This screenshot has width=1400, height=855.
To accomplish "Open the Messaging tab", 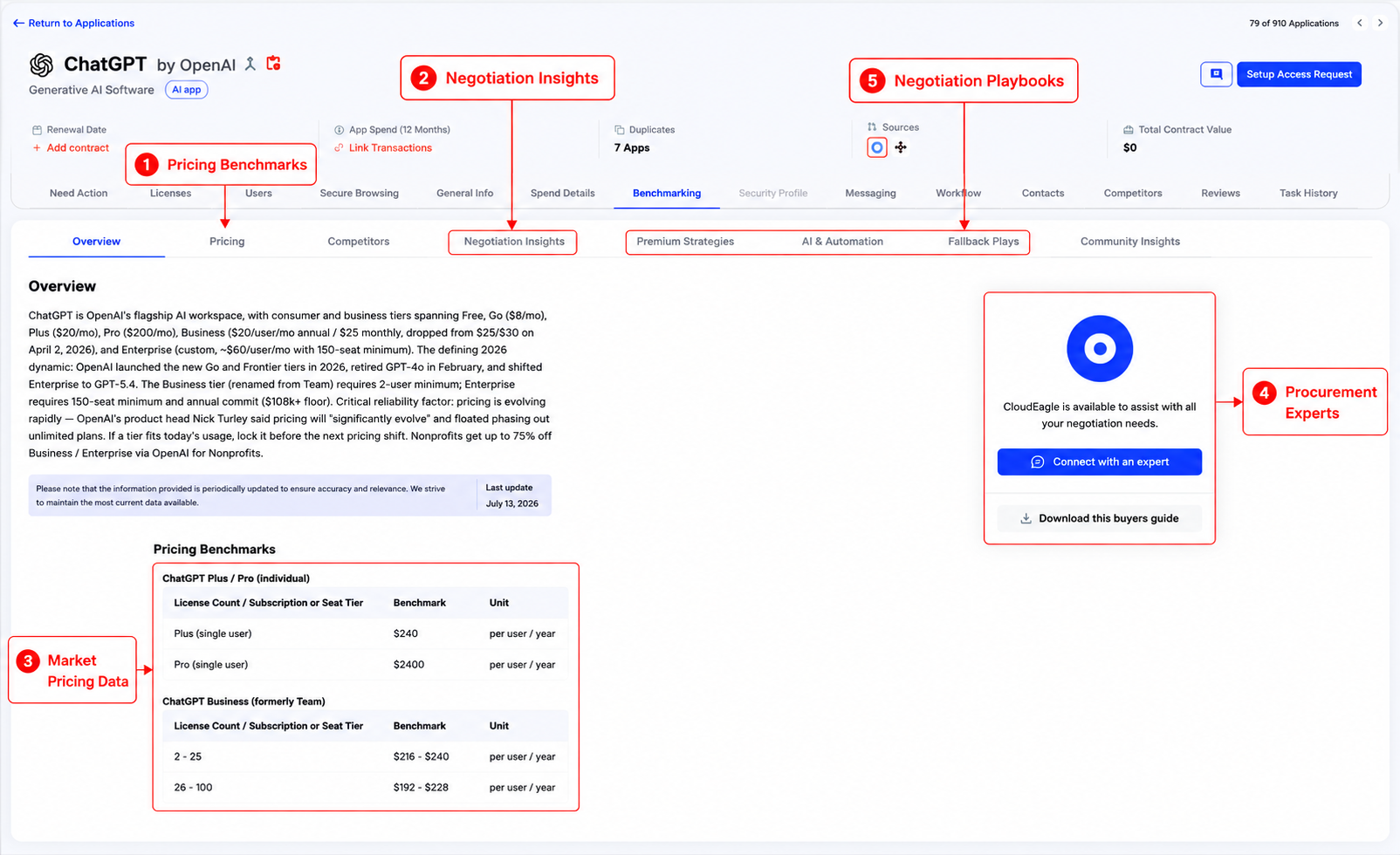I will (x=870, y=194).
